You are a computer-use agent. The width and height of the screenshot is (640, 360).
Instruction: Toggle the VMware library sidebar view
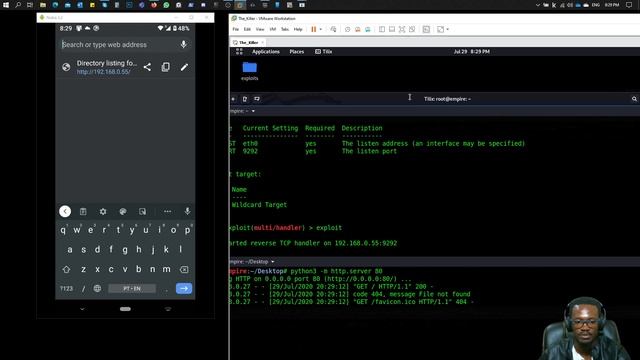(382, 29)
